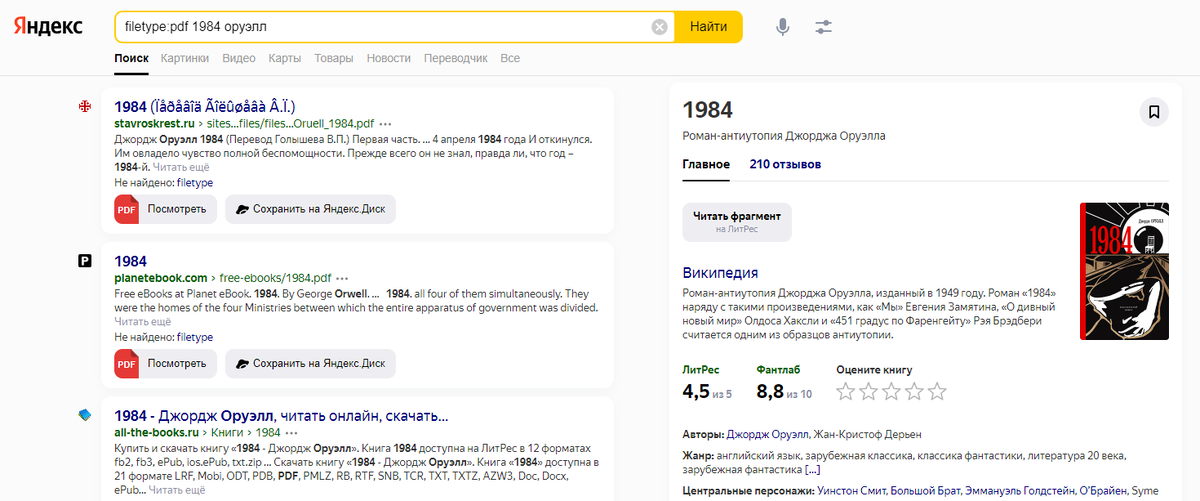Viewport: 1200px width, 501px height.
Task: Click the all-the-books.ru favicon
Action: tap(85, 415)
